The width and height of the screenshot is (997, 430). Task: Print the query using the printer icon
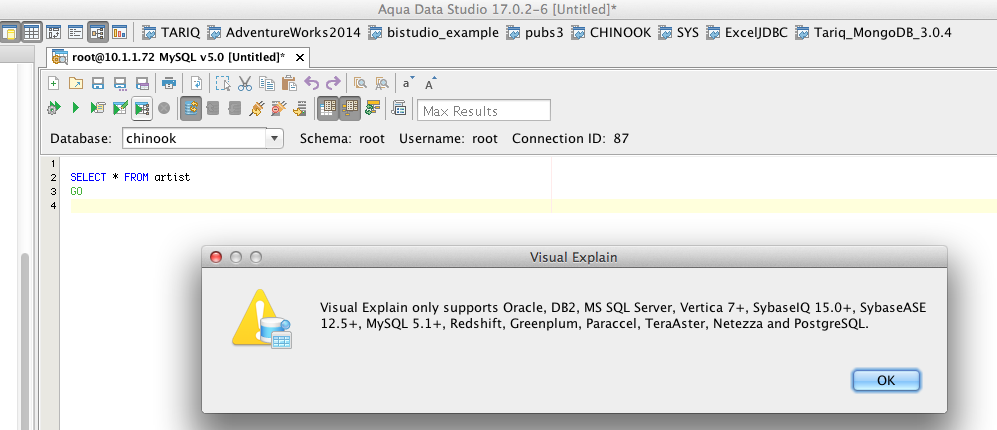tap(168, 83)
